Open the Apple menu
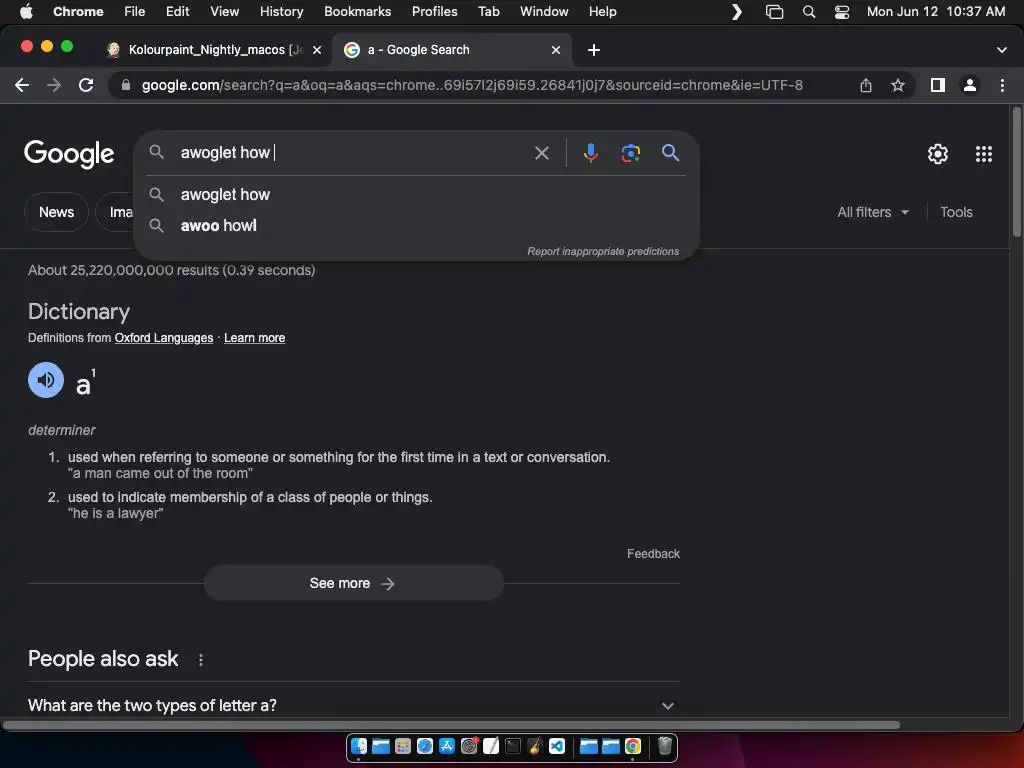 click(x=26, y=12)
